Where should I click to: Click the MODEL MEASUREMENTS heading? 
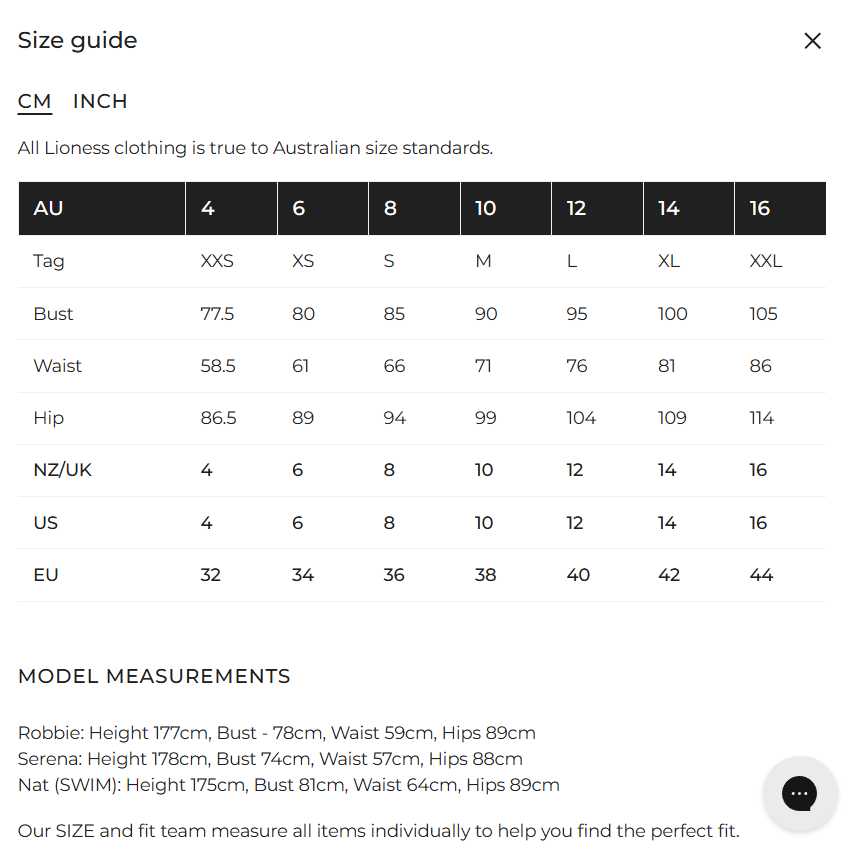click(154, 676)
